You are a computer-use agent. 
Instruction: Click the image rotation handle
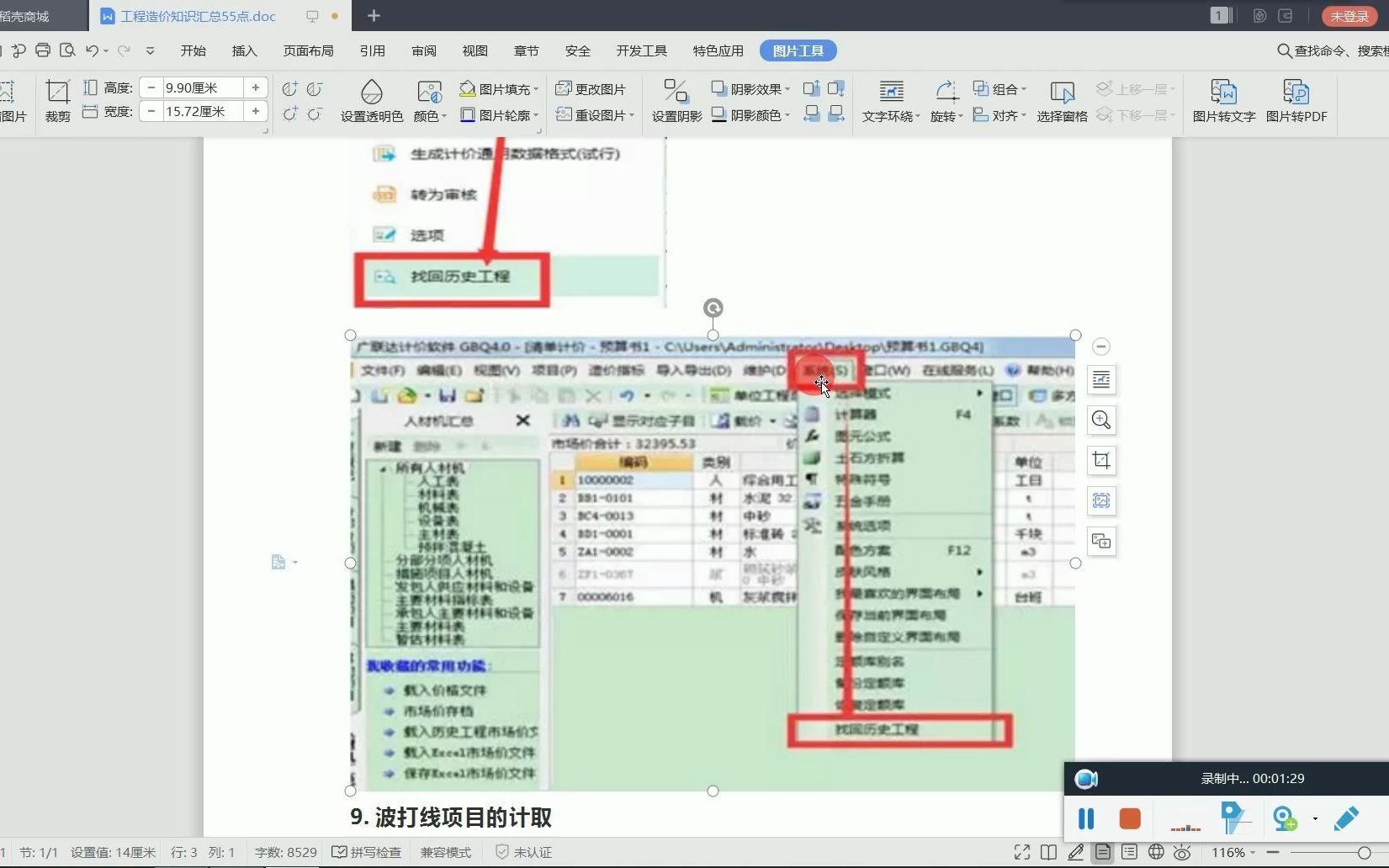point(713,308)
